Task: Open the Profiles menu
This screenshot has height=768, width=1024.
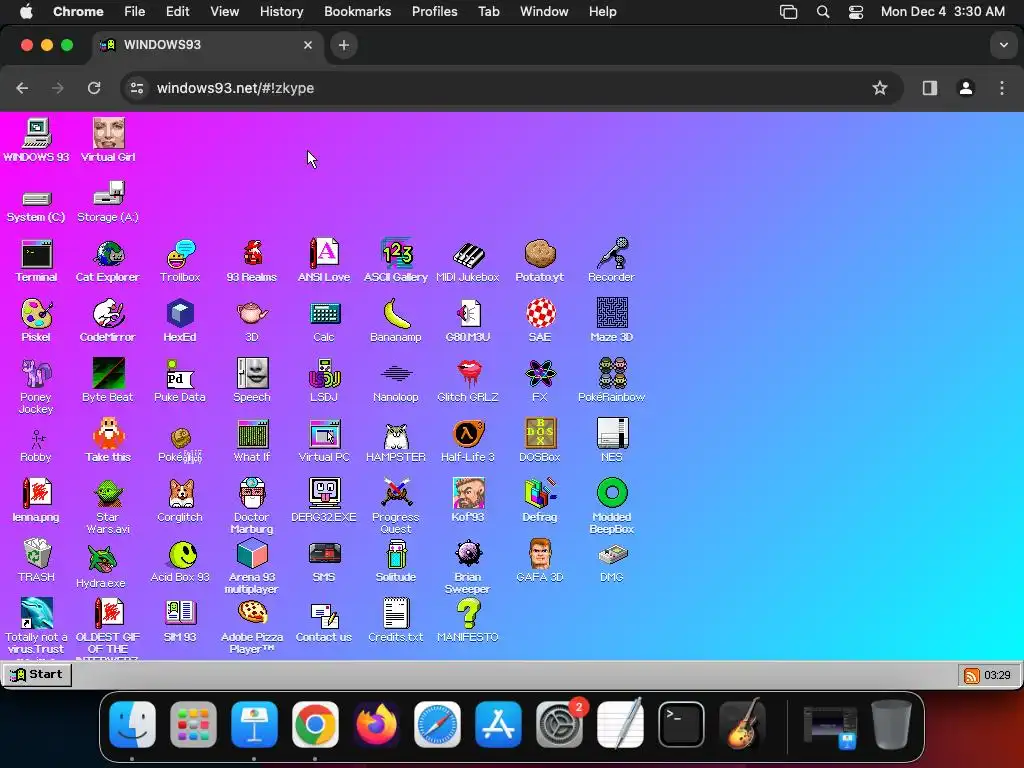Action: coord(434,12)
